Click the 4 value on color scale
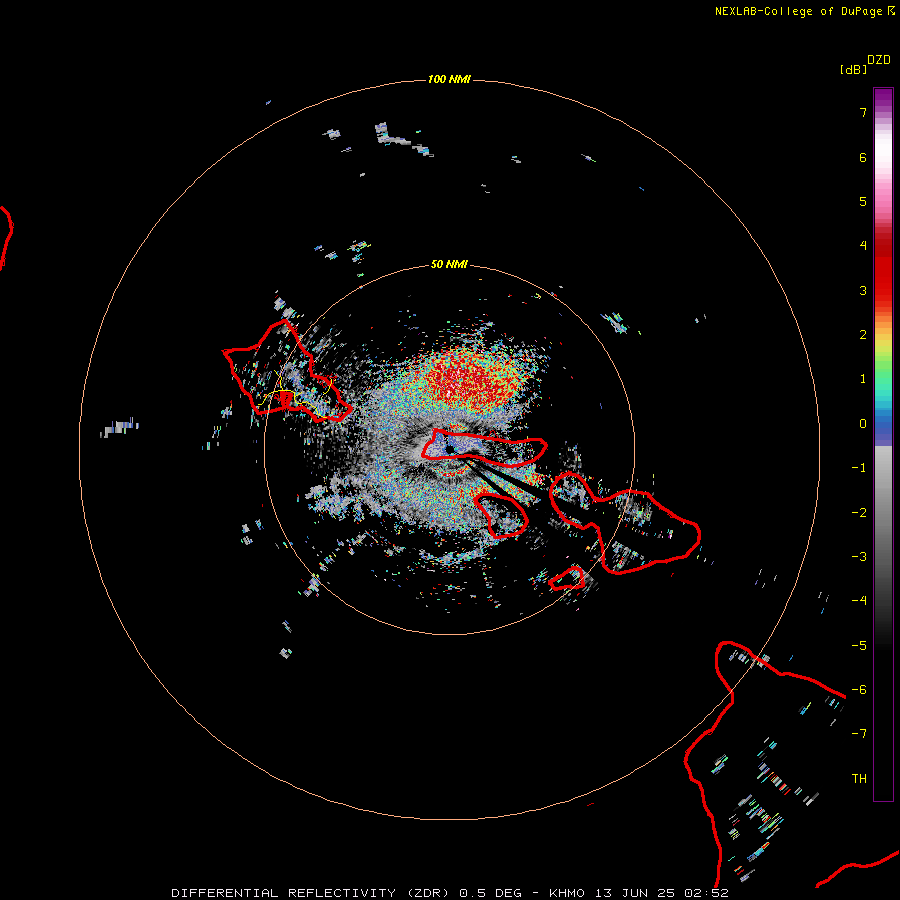The width and height of the screenshot is (900, 900). [863, 246]
